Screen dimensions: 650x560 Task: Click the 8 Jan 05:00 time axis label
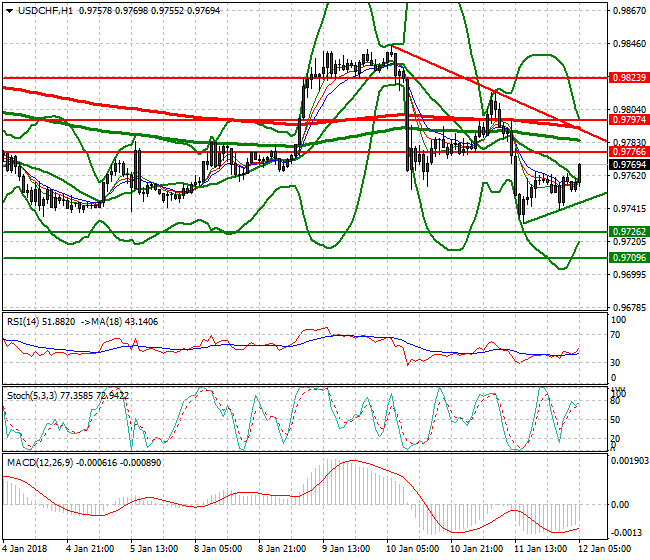218,549
